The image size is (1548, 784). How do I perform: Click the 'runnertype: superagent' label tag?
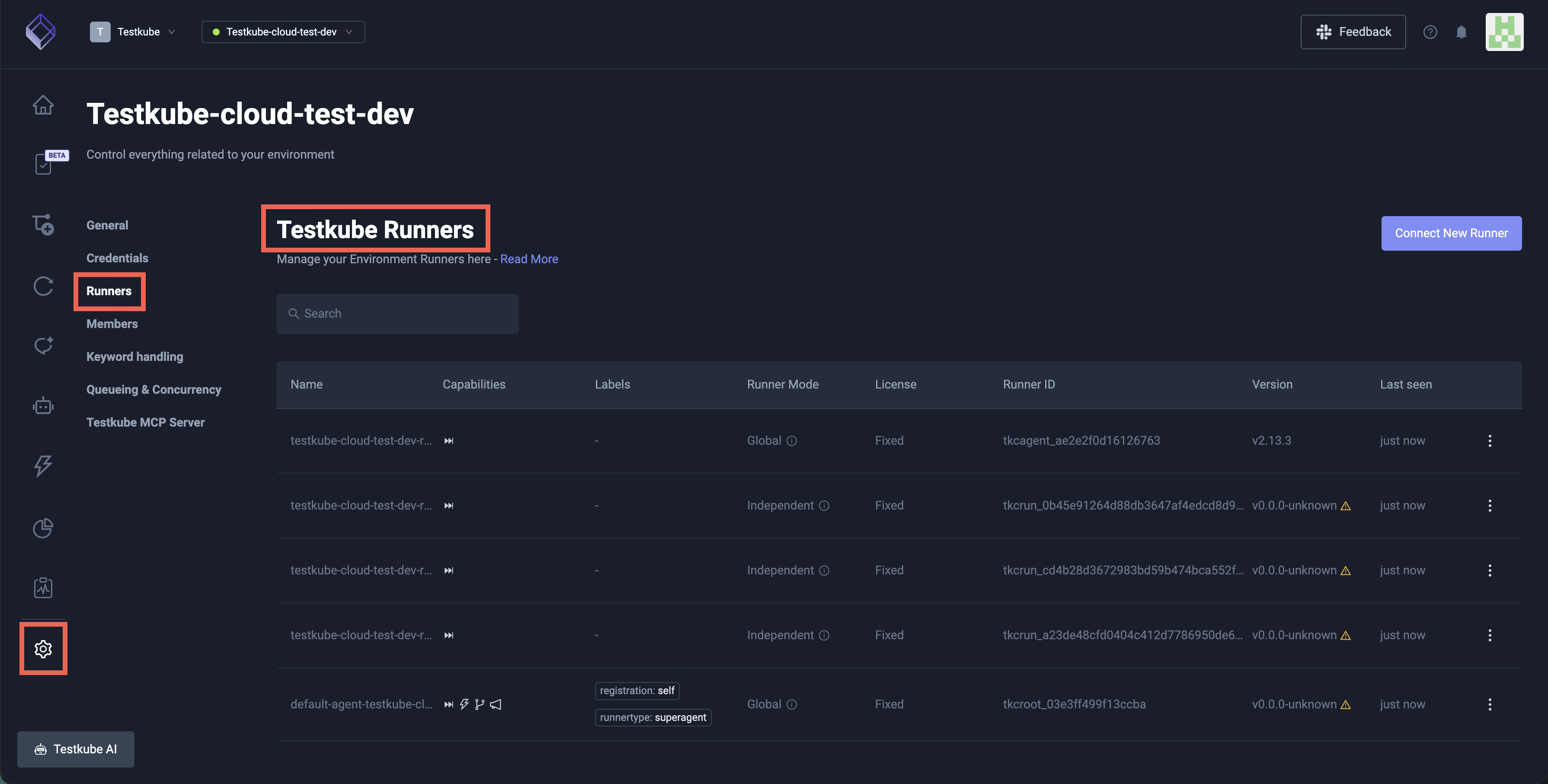pos(652,718)
